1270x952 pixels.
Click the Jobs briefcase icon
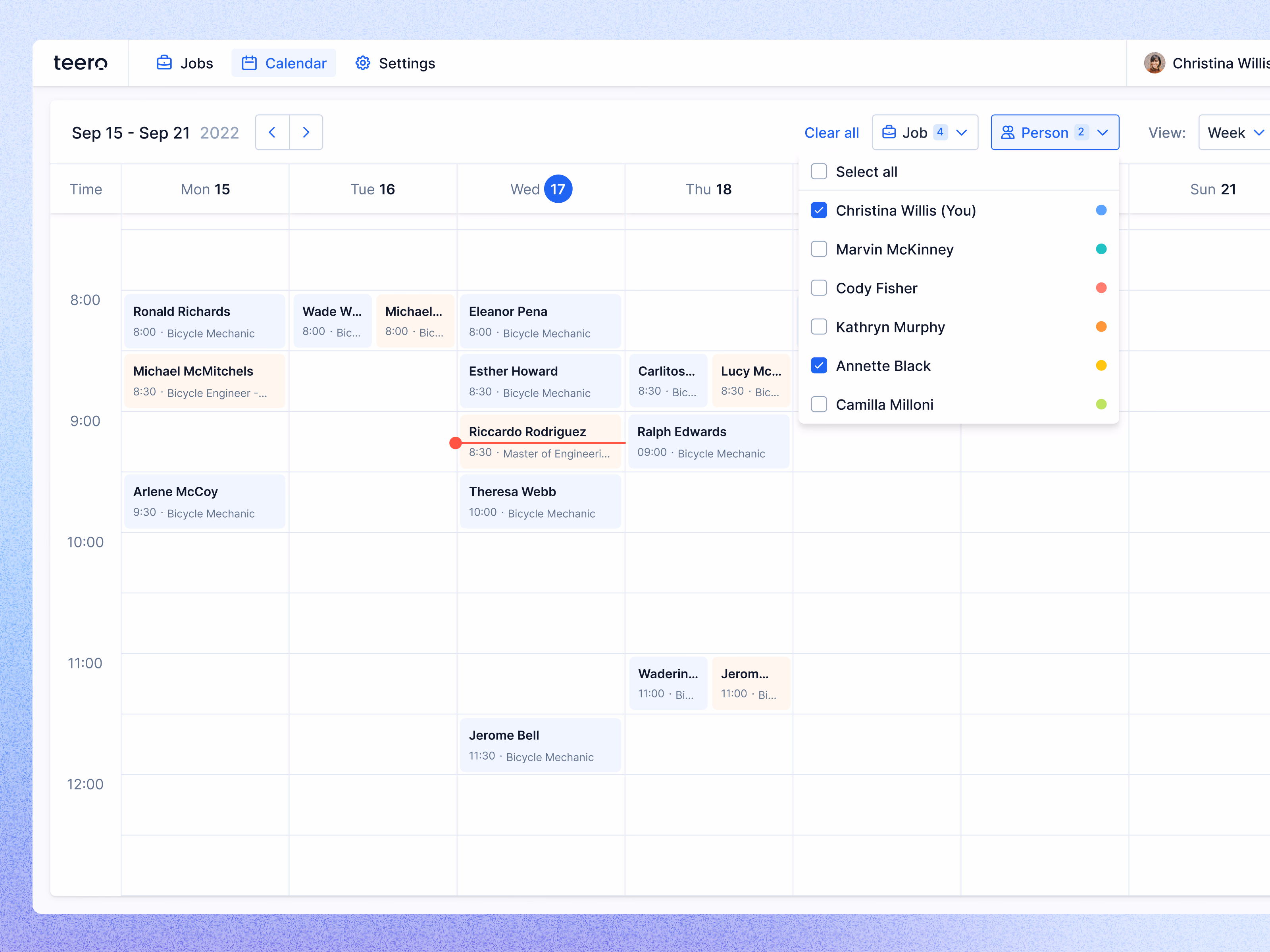coord(164,63)
